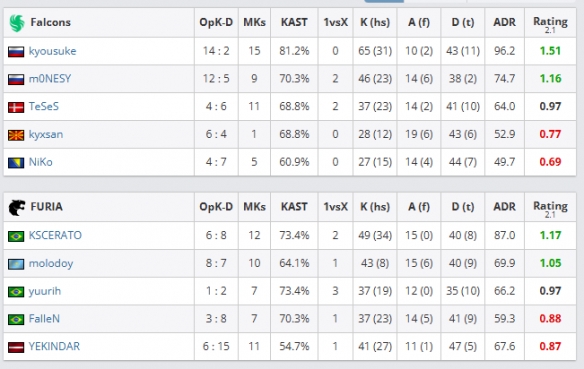The width and height of the screenshot is (584, 369).
Task: Open the FalleN player link
Action: 44,319
